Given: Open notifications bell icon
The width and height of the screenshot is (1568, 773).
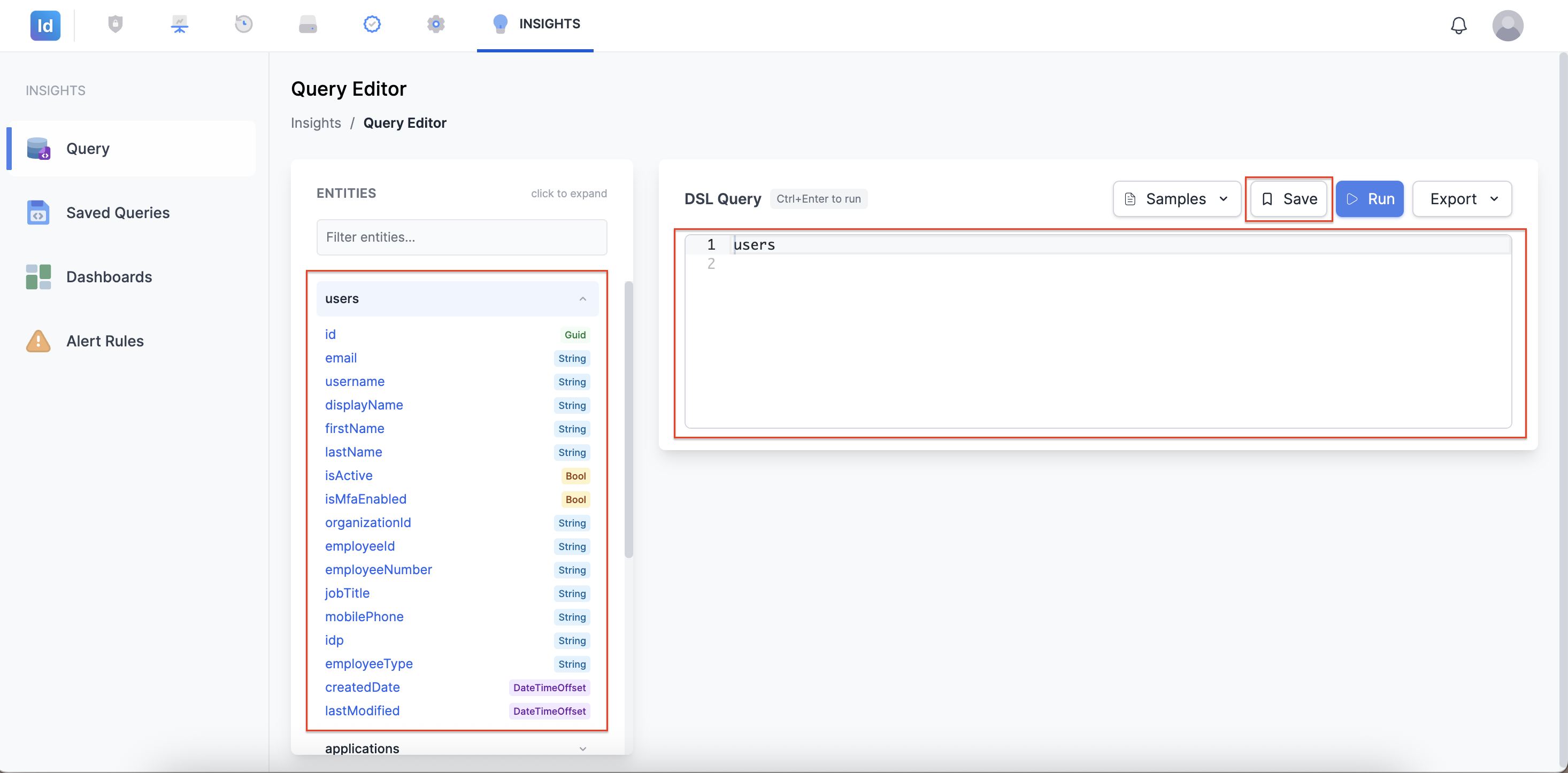Looking at the screenshot, I should (x=1458, y=25).
